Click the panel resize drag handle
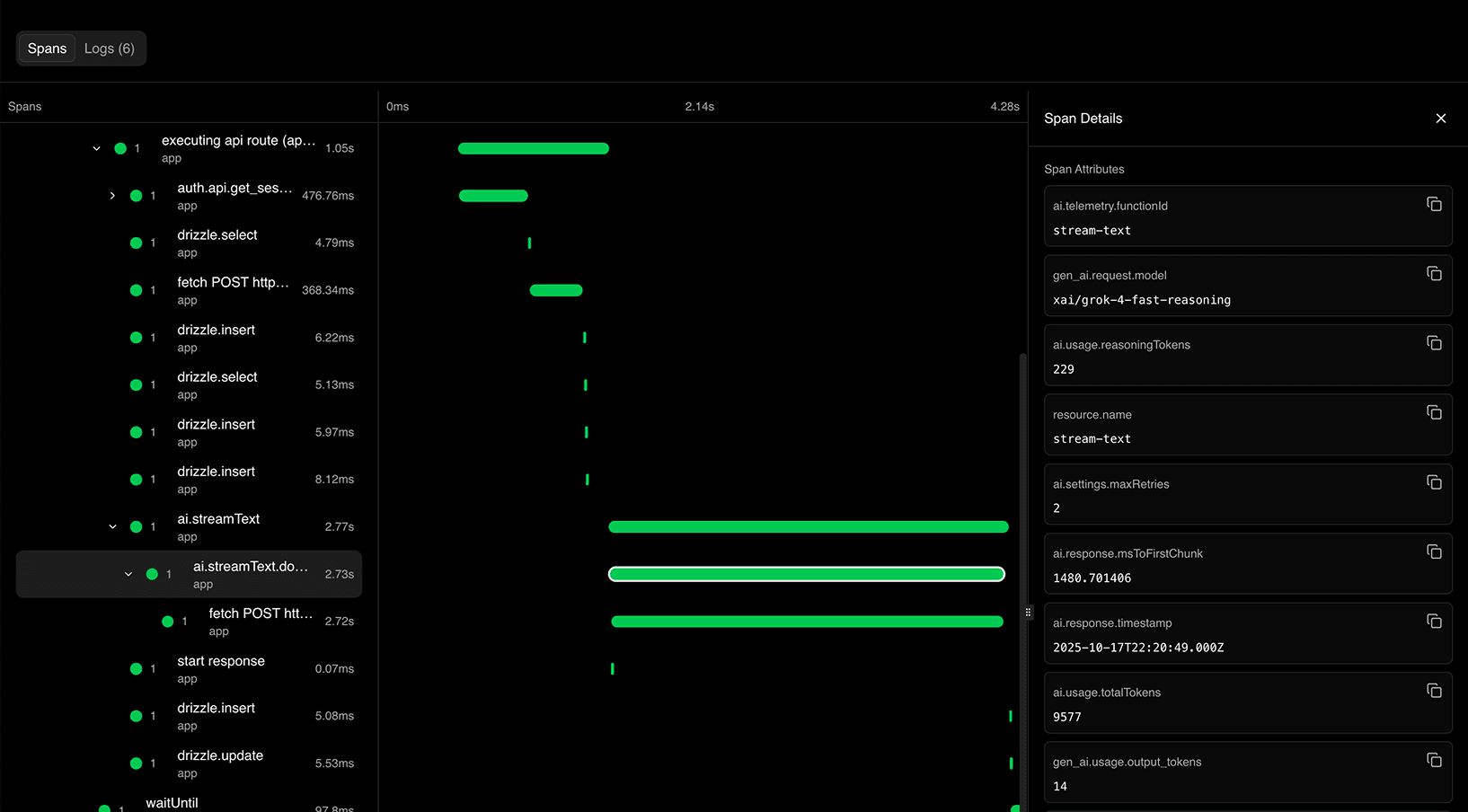Image resolution: width=1468 pixels, height=812 pixels. point(1028,612)
